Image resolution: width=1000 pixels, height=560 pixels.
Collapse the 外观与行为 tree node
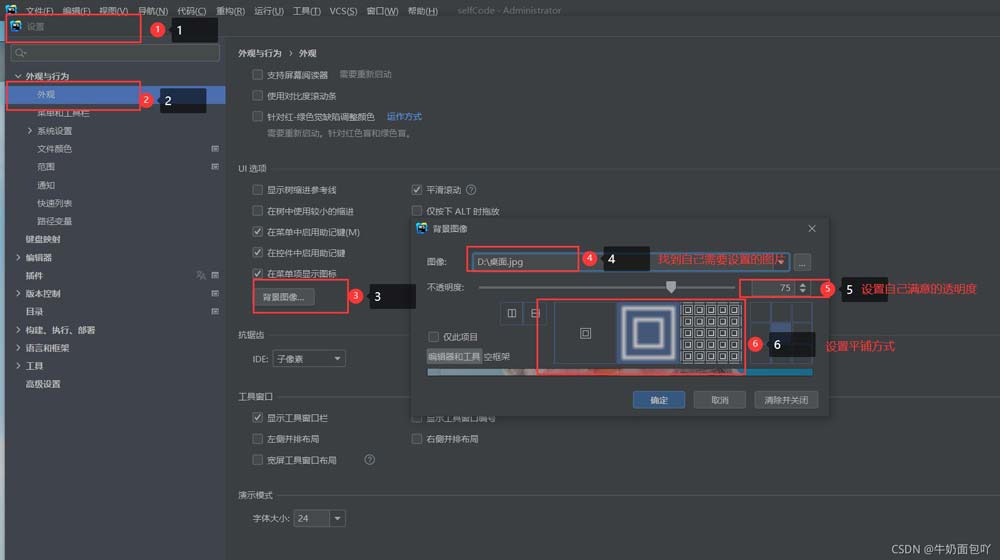[x=18, y=76]
